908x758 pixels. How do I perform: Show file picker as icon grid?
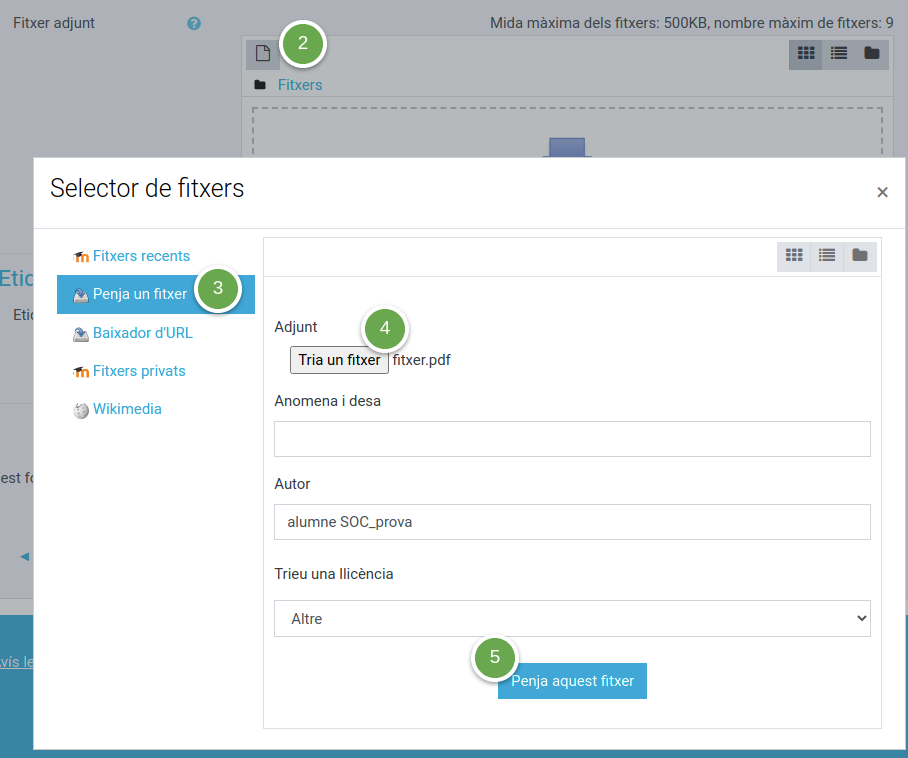click(793, 255)
